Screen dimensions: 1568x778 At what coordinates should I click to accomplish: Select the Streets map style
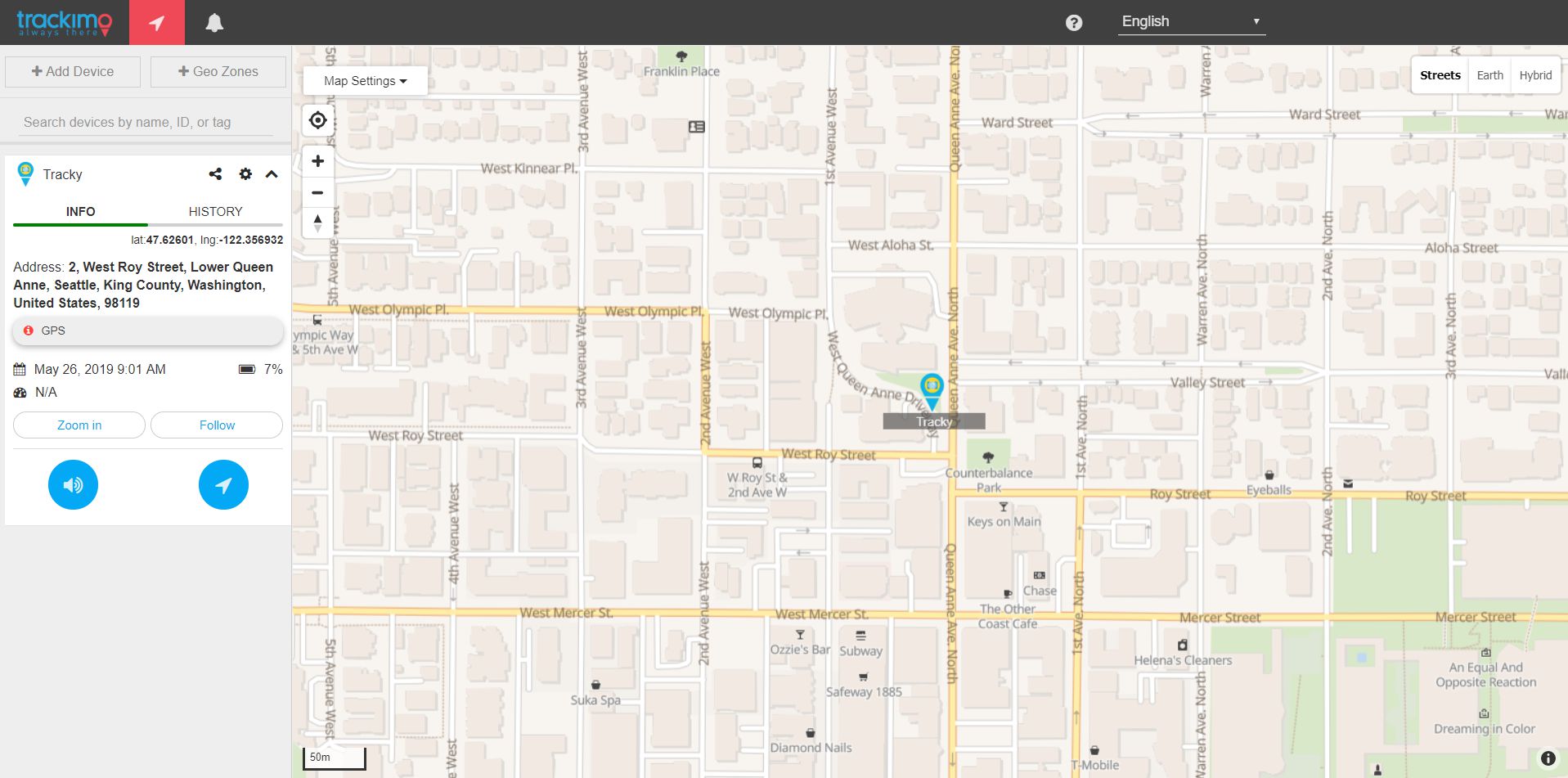(1440, 74)
